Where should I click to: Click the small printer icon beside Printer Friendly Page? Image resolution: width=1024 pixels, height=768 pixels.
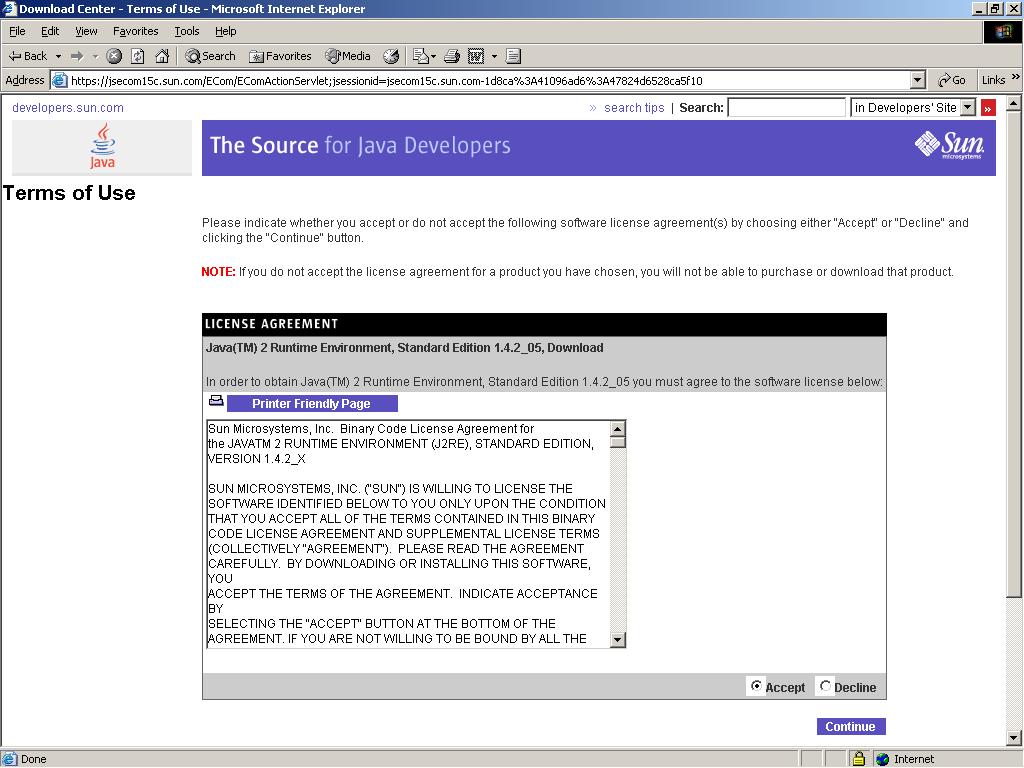(216, 400)
